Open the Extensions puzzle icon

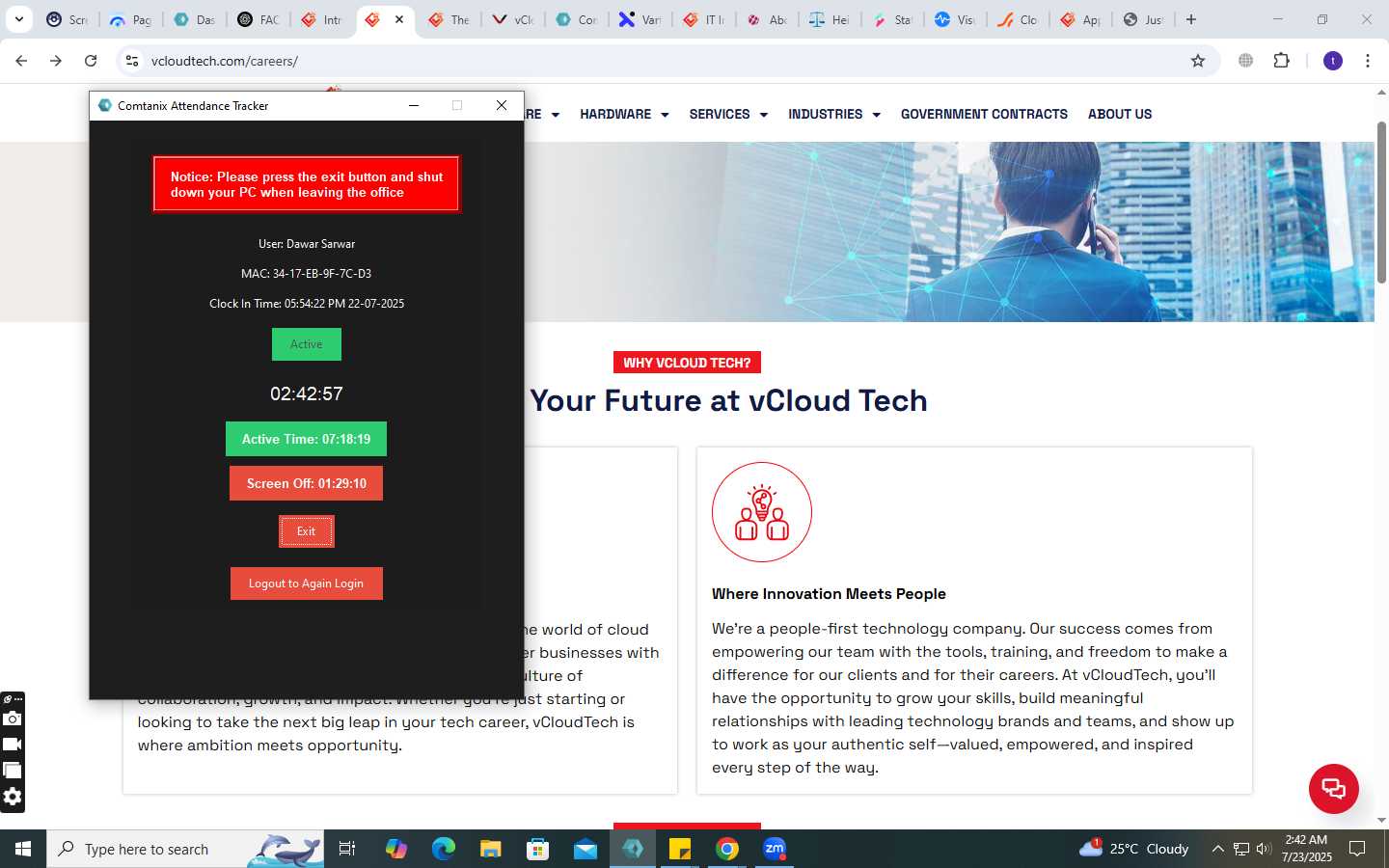click(1281, 61)
